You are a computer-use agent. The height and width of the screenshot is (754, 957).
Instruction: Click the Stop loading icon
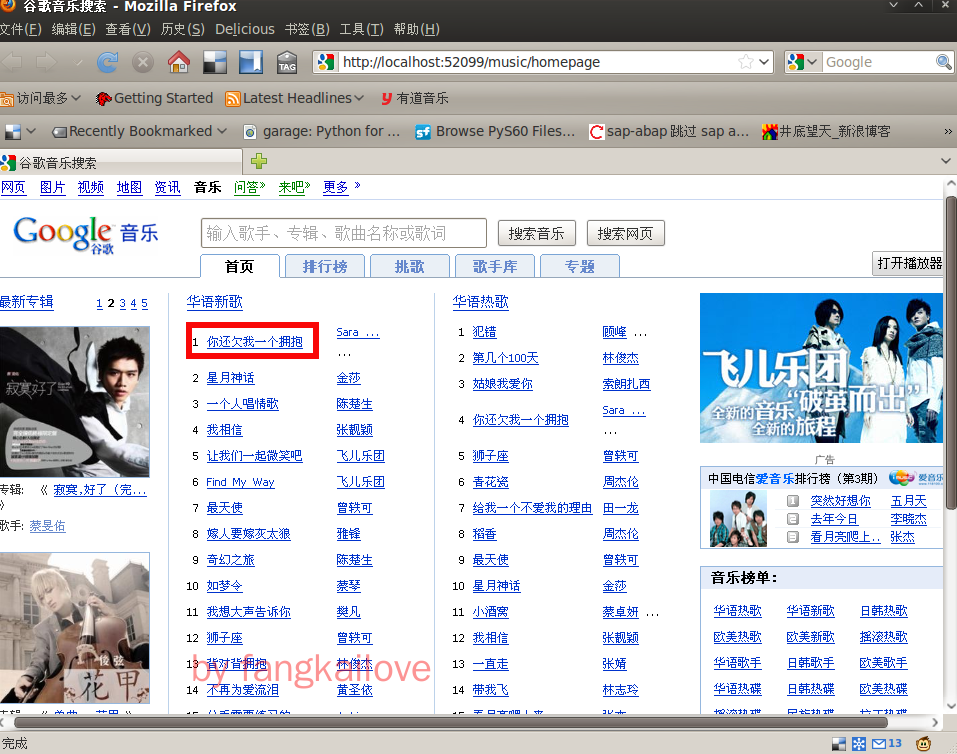pyautogui.click(x=143, y=62)
